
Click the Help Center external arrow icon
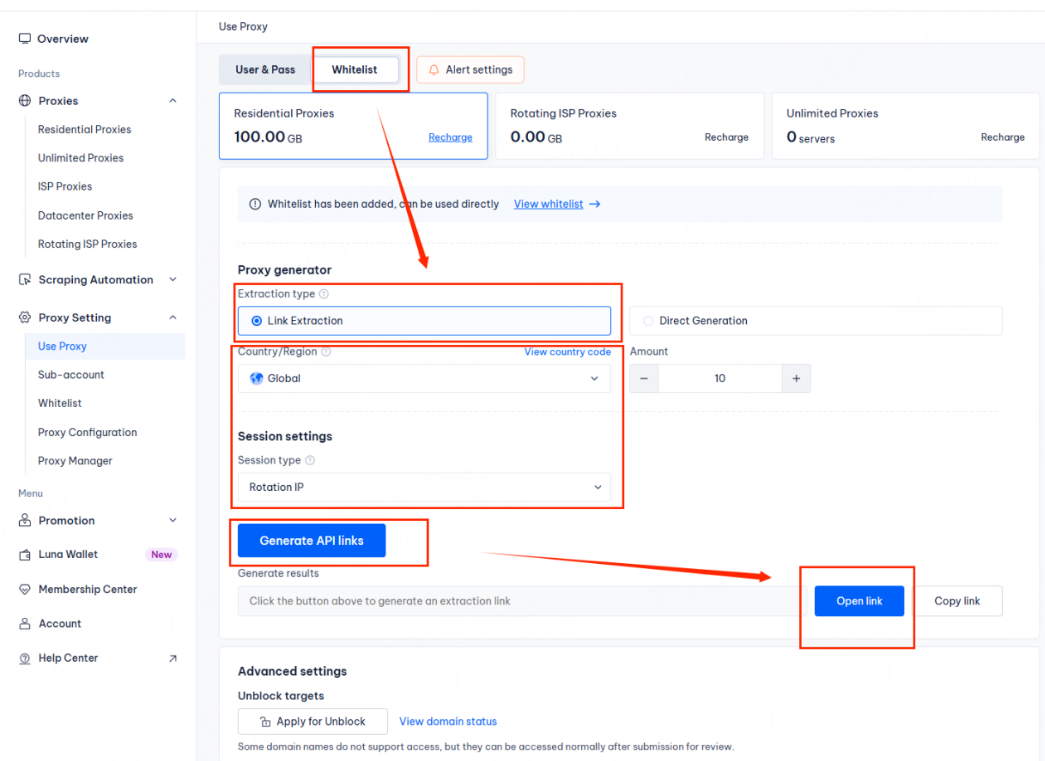tap(172, 658)
